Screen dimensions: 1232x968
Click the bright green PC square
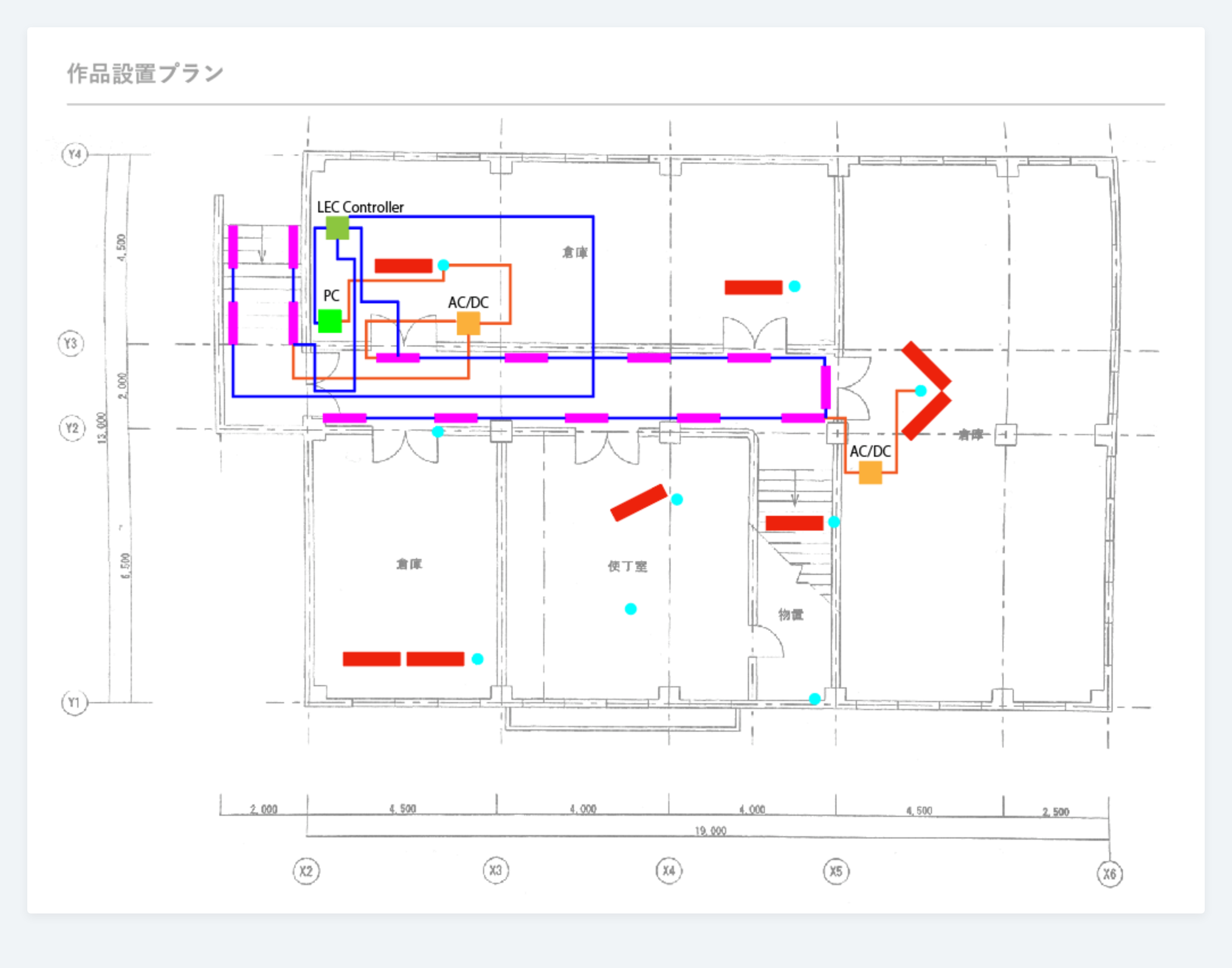330,321
